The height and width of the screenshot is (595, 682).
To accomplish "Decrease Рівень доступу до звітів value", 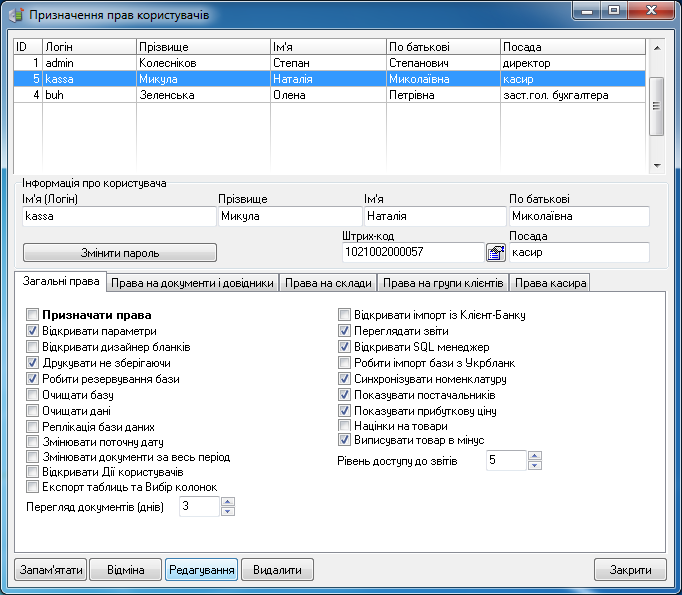I will point(534,465).
